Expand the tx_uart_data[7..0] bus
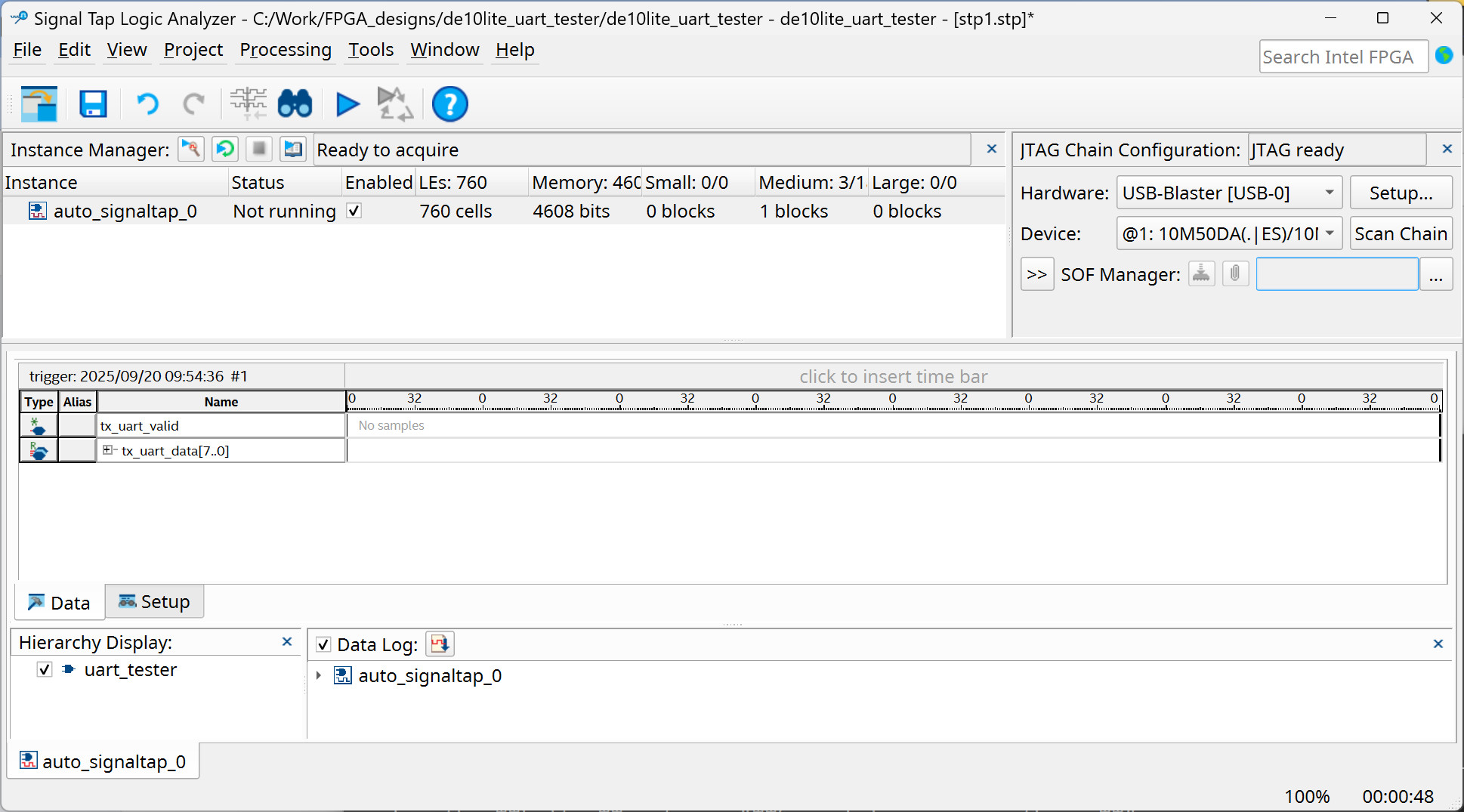The width and height of the screenshot is (1464, 812). (107, 450)
